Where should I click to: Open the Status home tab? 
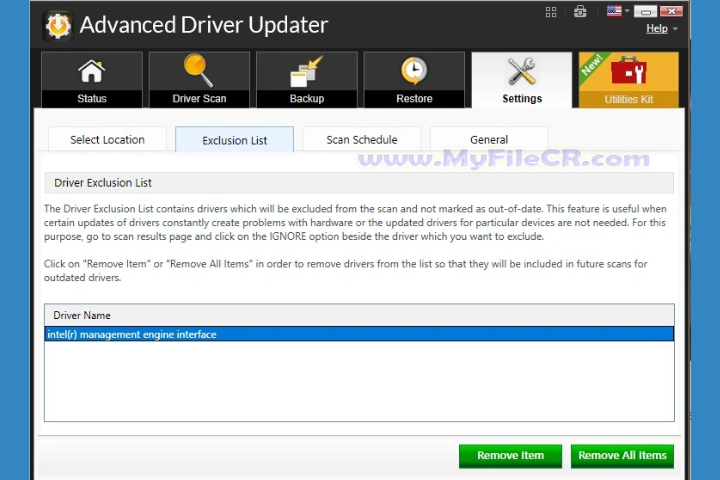[x=92, y=80]
